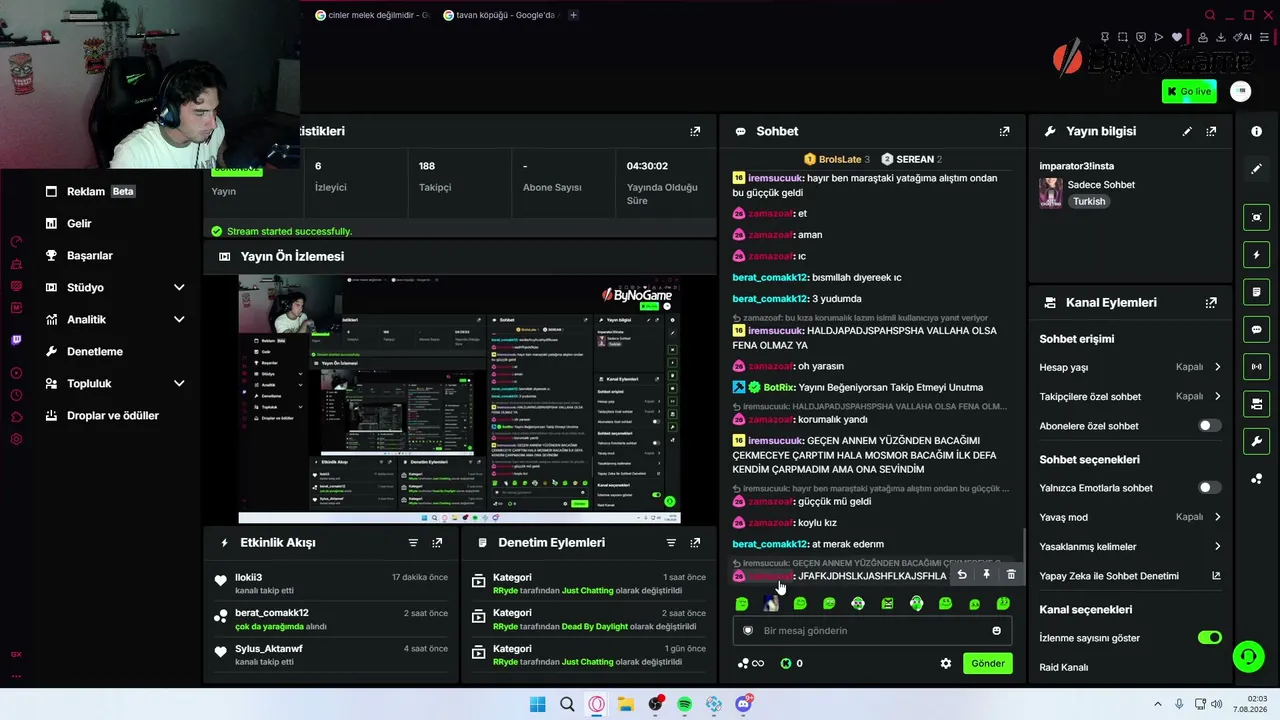The image size is (1280, 720).
Task: Open Discord from the taskbar
Action: coord(744,704)
